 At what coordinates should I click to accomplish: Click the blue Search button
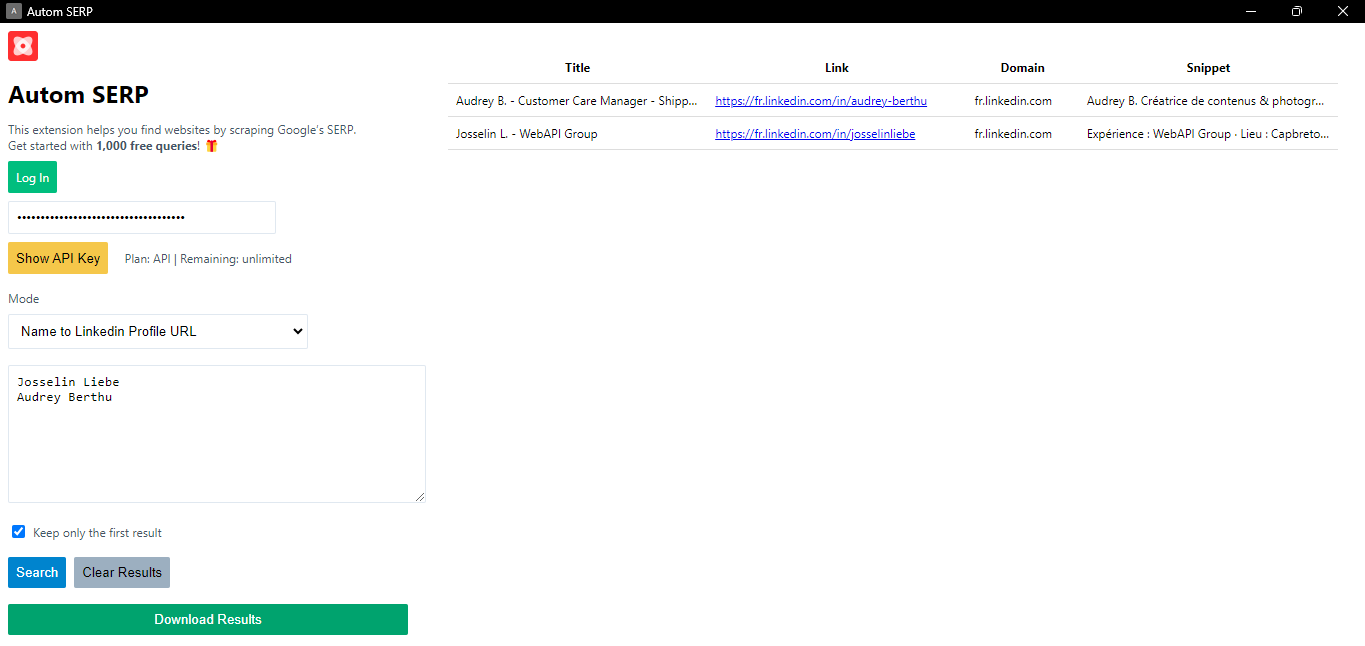tap(37, 573)
